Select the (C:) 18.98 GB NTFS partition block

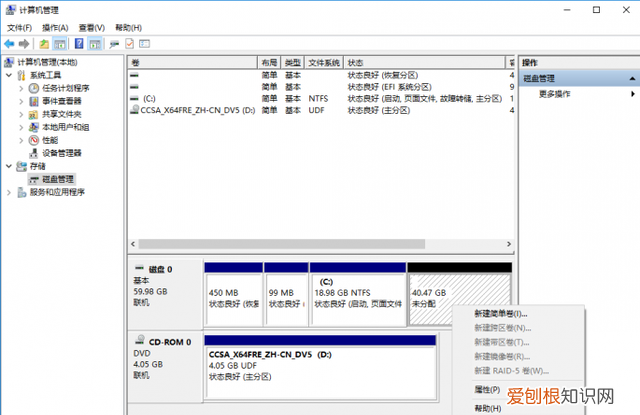pyautogui.click(x=358, y=294)
